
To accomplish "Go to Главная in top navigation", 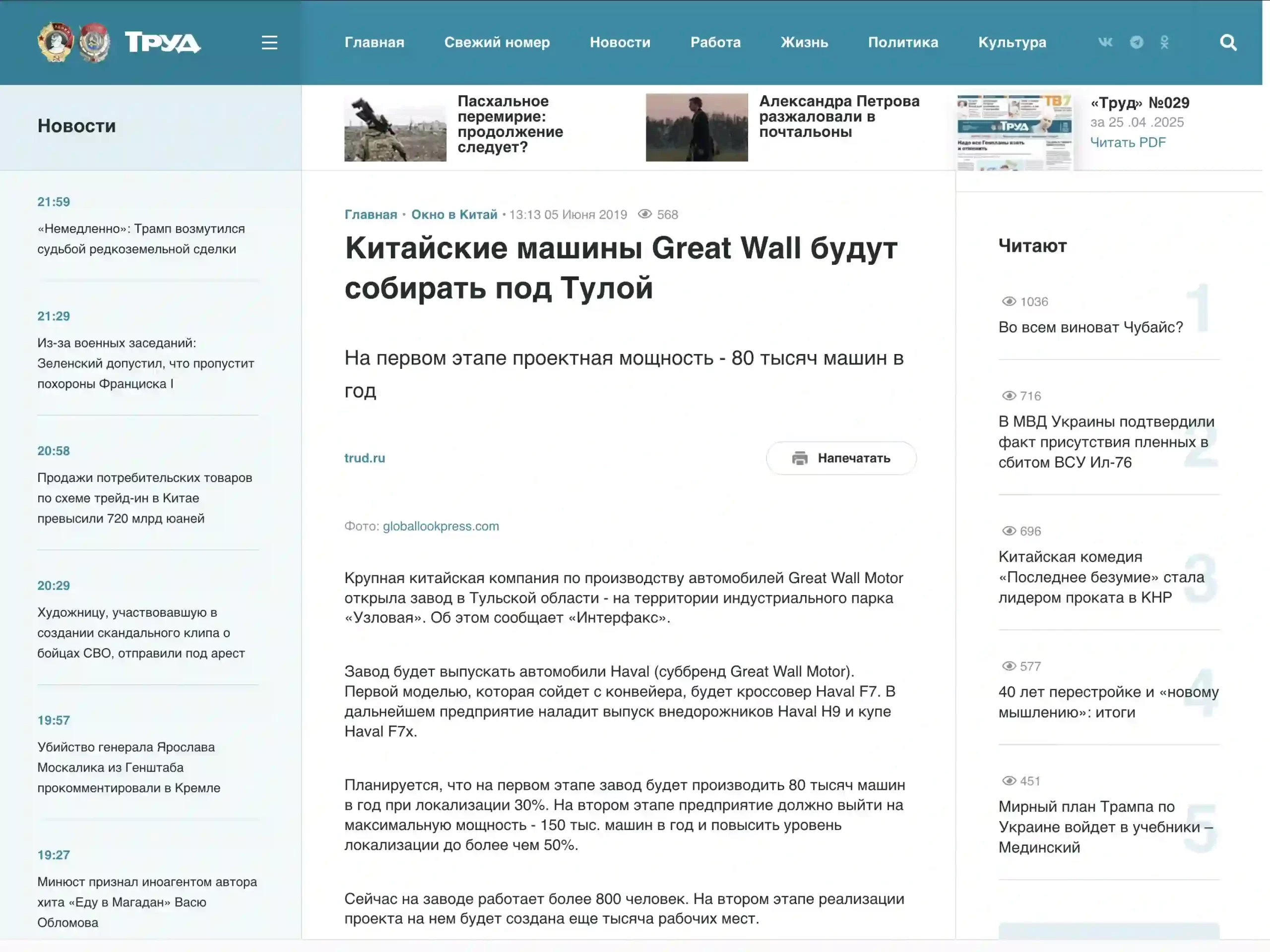I will (375, 43).
